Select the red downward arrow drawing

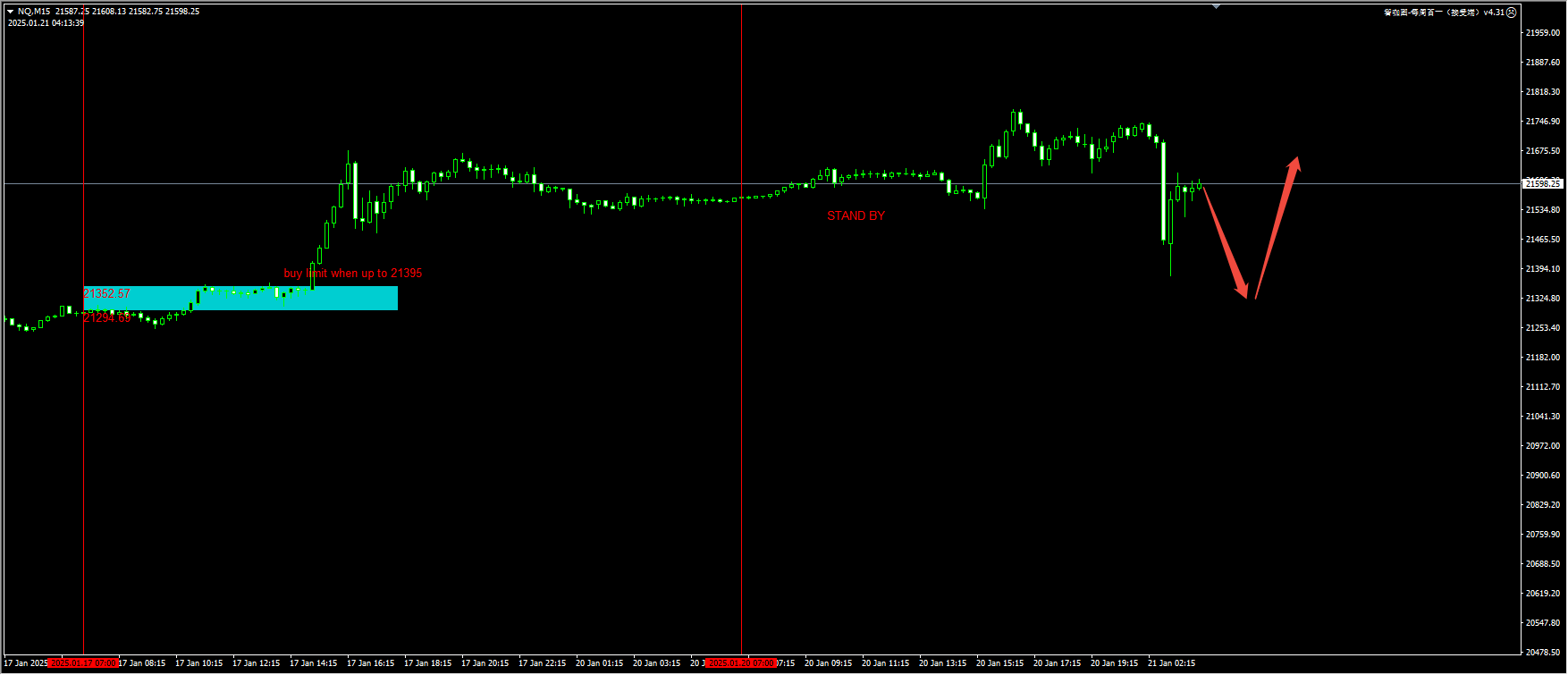1225,241
